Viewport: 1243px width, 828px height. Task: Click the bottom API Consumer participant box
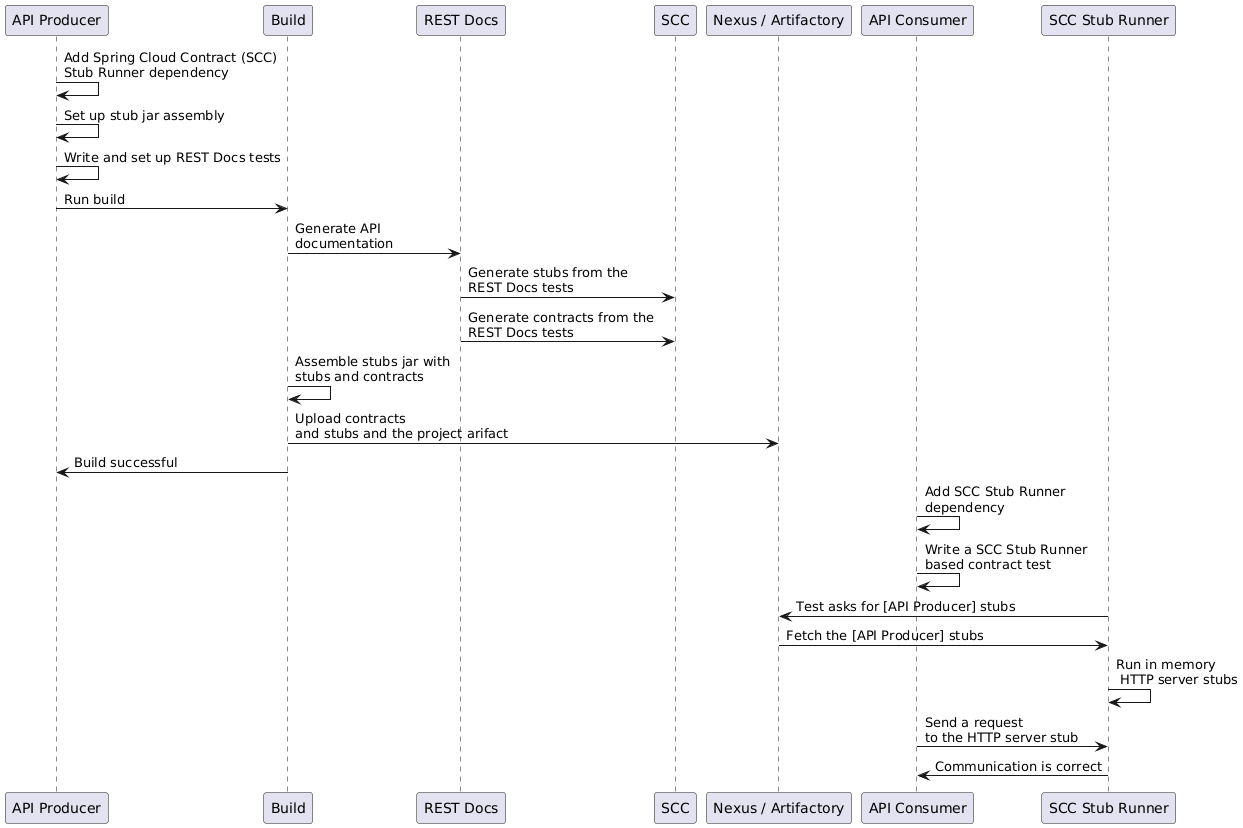[x=917, y=807]
